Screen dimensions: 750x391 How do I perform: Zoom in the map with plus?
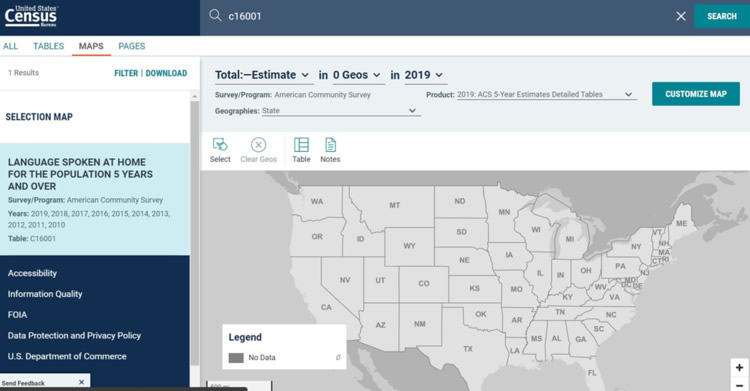point(739,368)
